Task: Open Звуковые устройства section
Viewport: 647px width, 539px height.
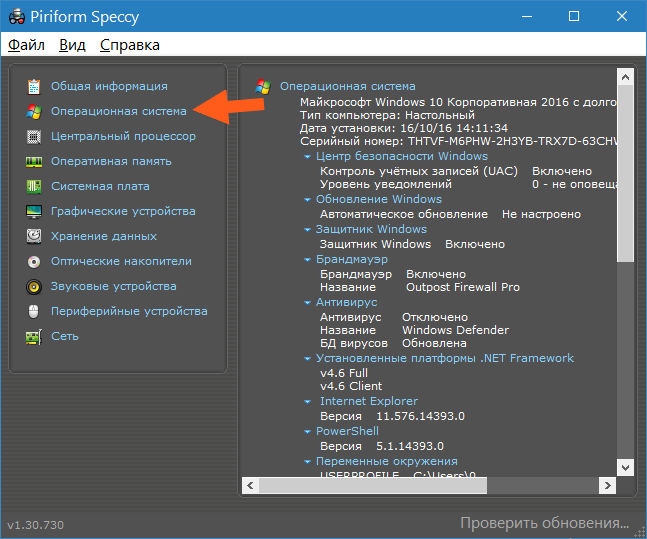Action: (114, 286)
